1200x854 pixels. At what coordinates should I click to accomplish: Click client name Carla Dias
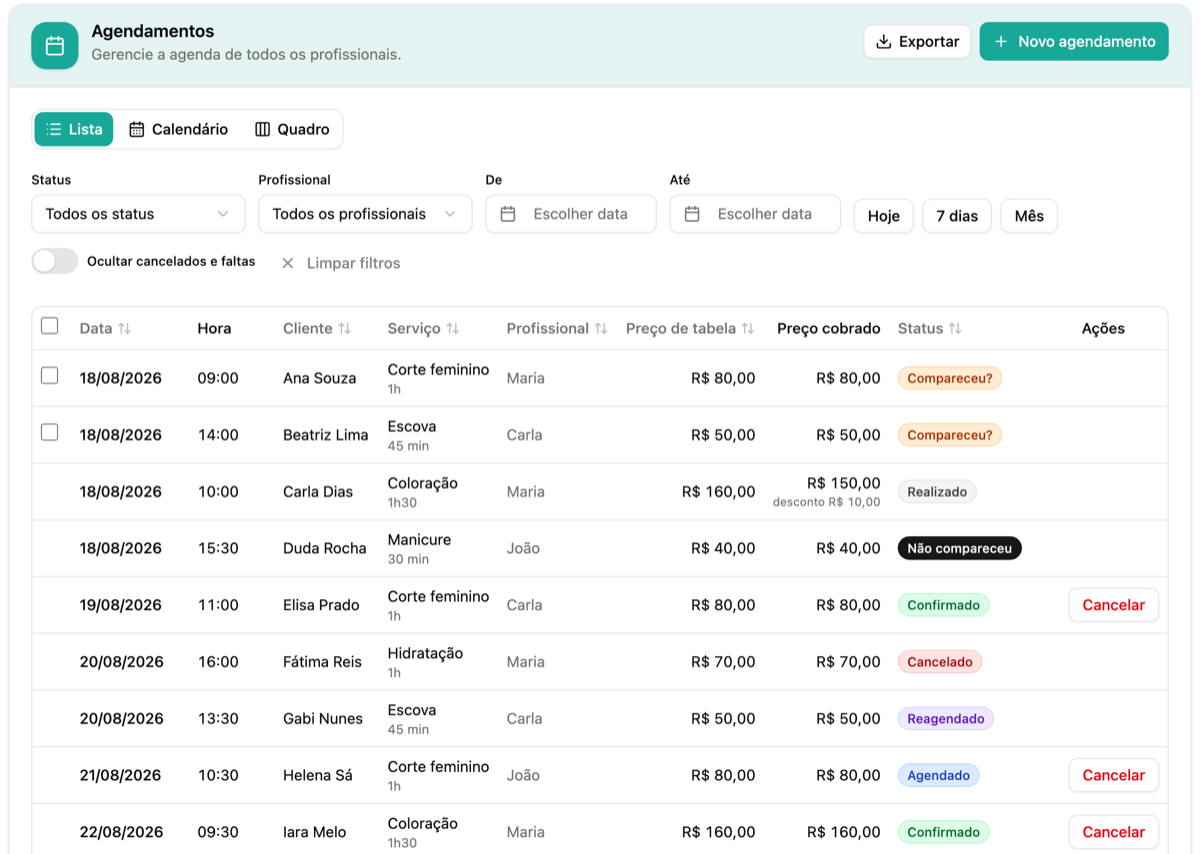pyautogui.click(x=318, y=492)
